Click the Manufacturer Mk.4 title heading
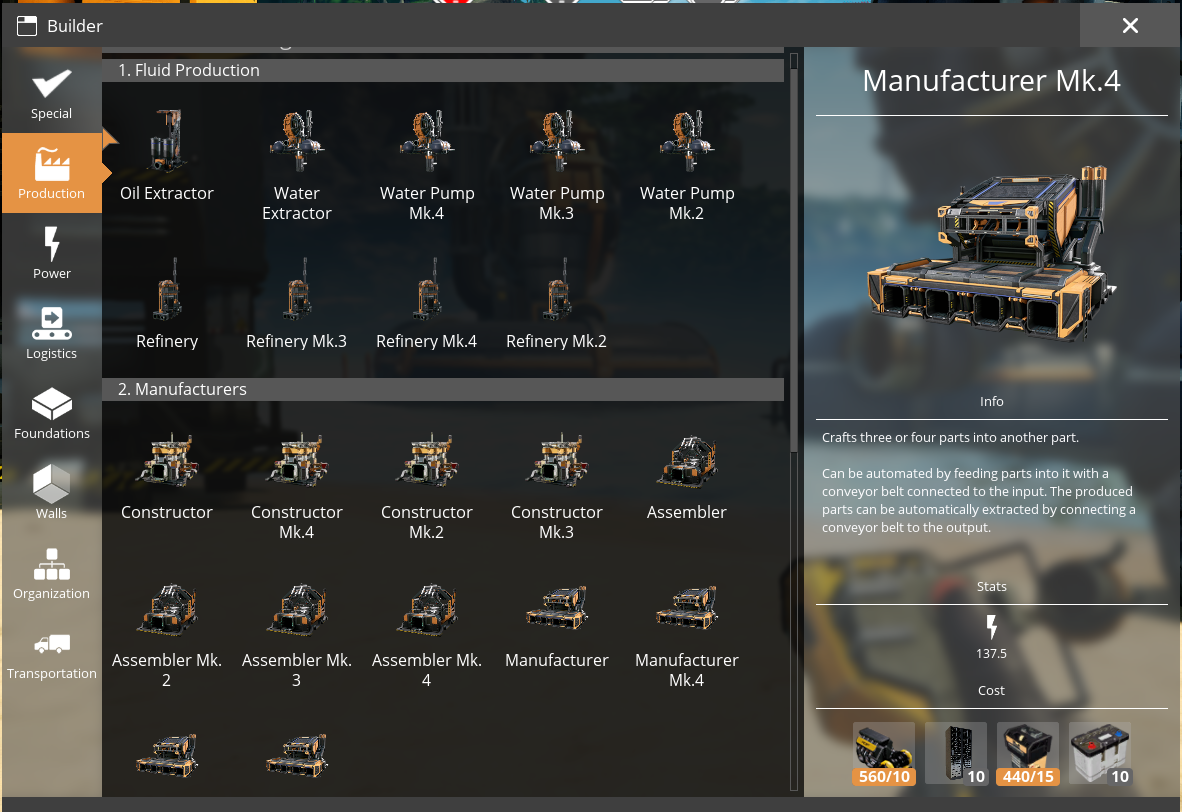Image resolution: width=1182 pixels, height=812 pixels. (991, 81)
